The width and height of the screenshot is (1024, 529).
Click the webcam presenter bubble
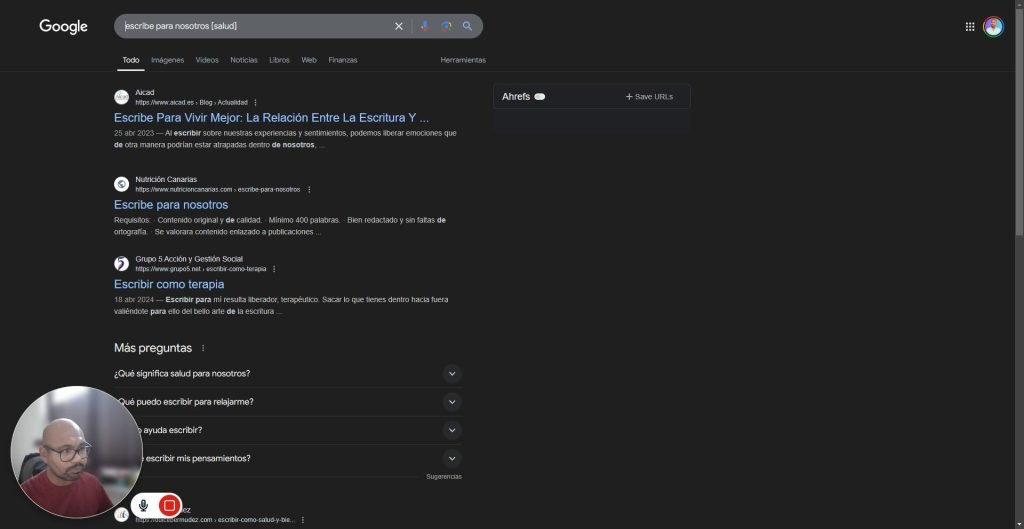pos(76,452)
